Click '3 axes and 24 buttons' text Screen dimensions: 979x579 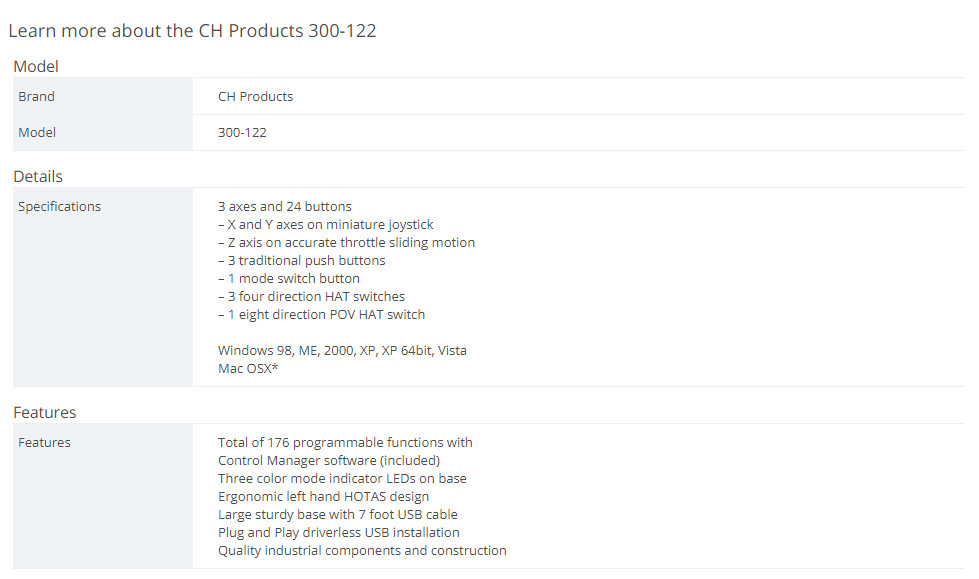[x=285, y=206]
